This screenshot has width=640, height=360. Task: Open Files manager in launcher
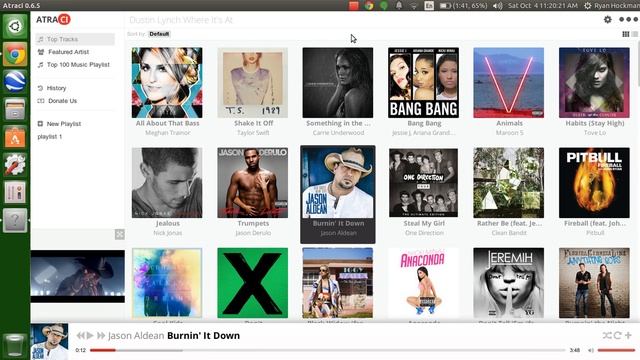coord(15,109)
